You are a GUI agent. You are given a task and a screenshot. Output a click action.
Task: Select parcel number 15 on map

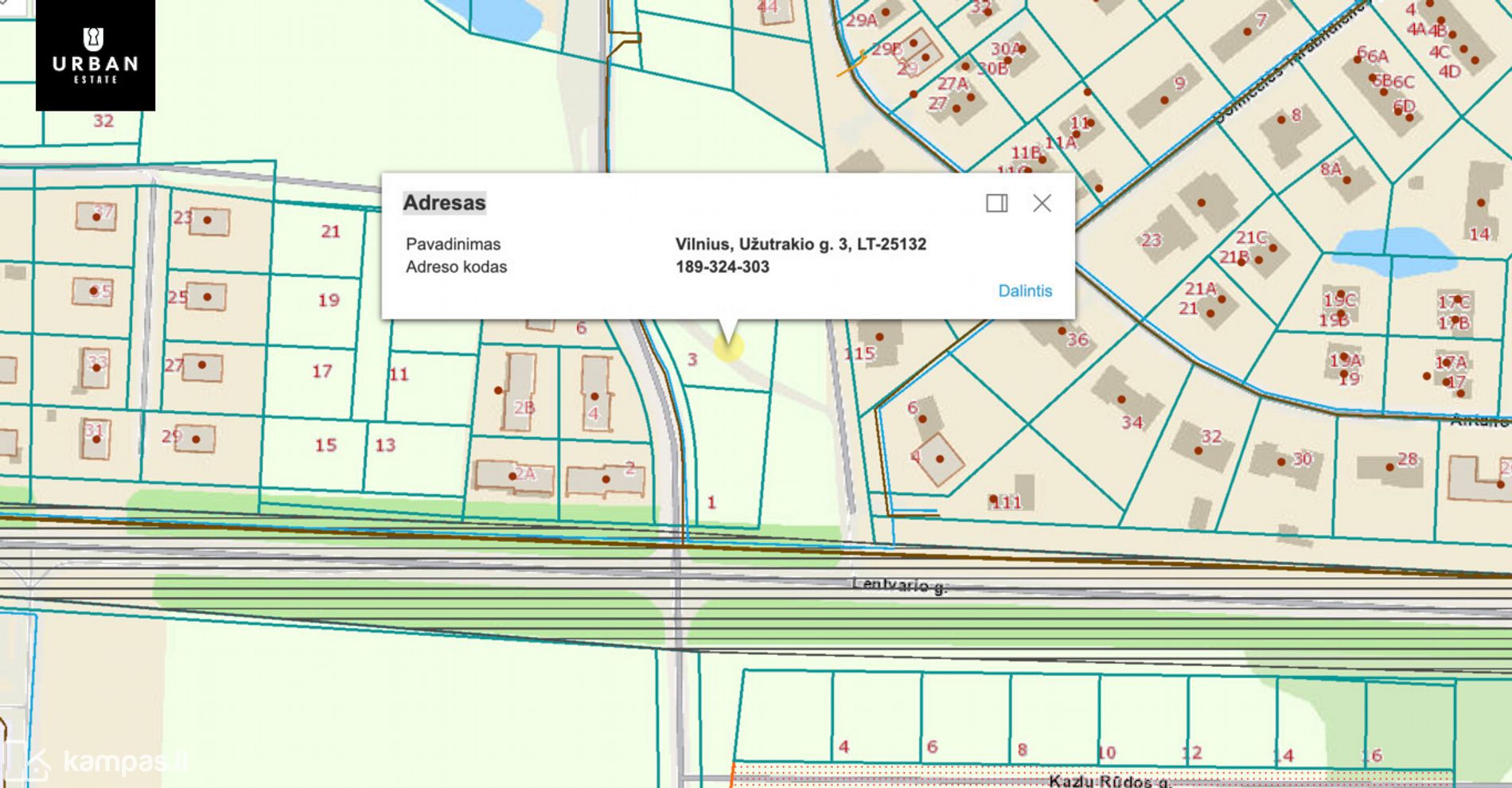click(325, 445)
